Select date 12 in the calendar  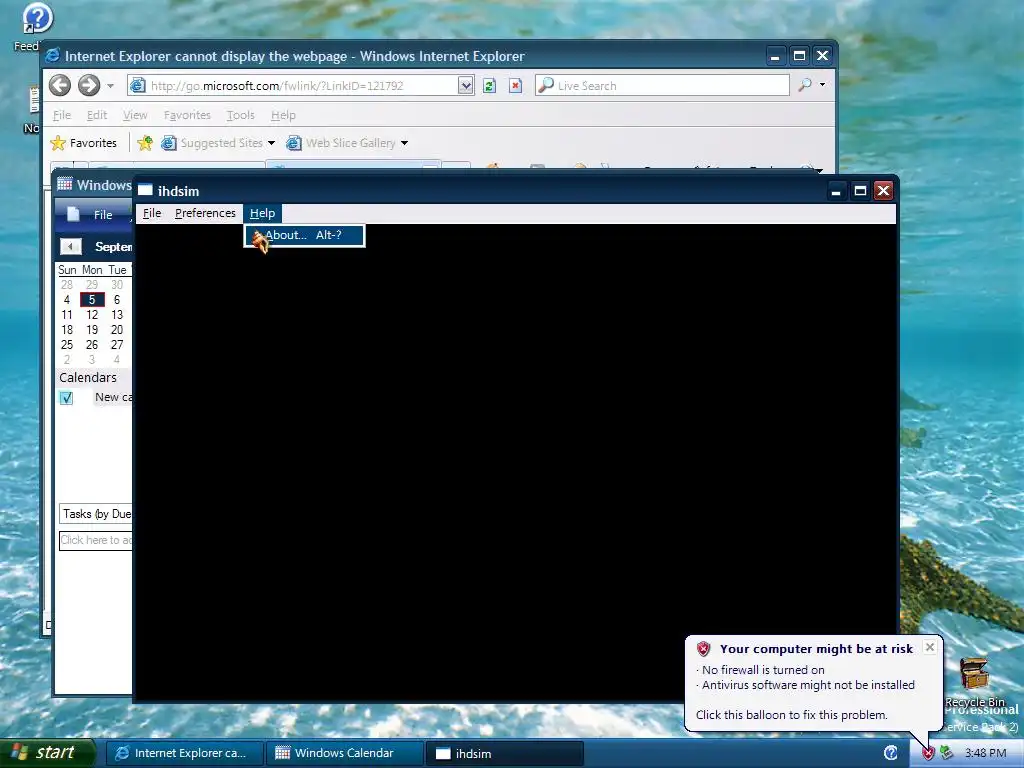click(92, 315)
